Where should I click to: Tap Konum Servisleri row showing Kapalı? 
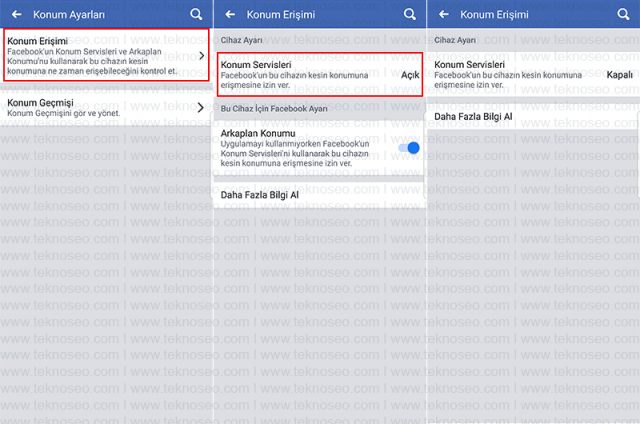point(533,74)
